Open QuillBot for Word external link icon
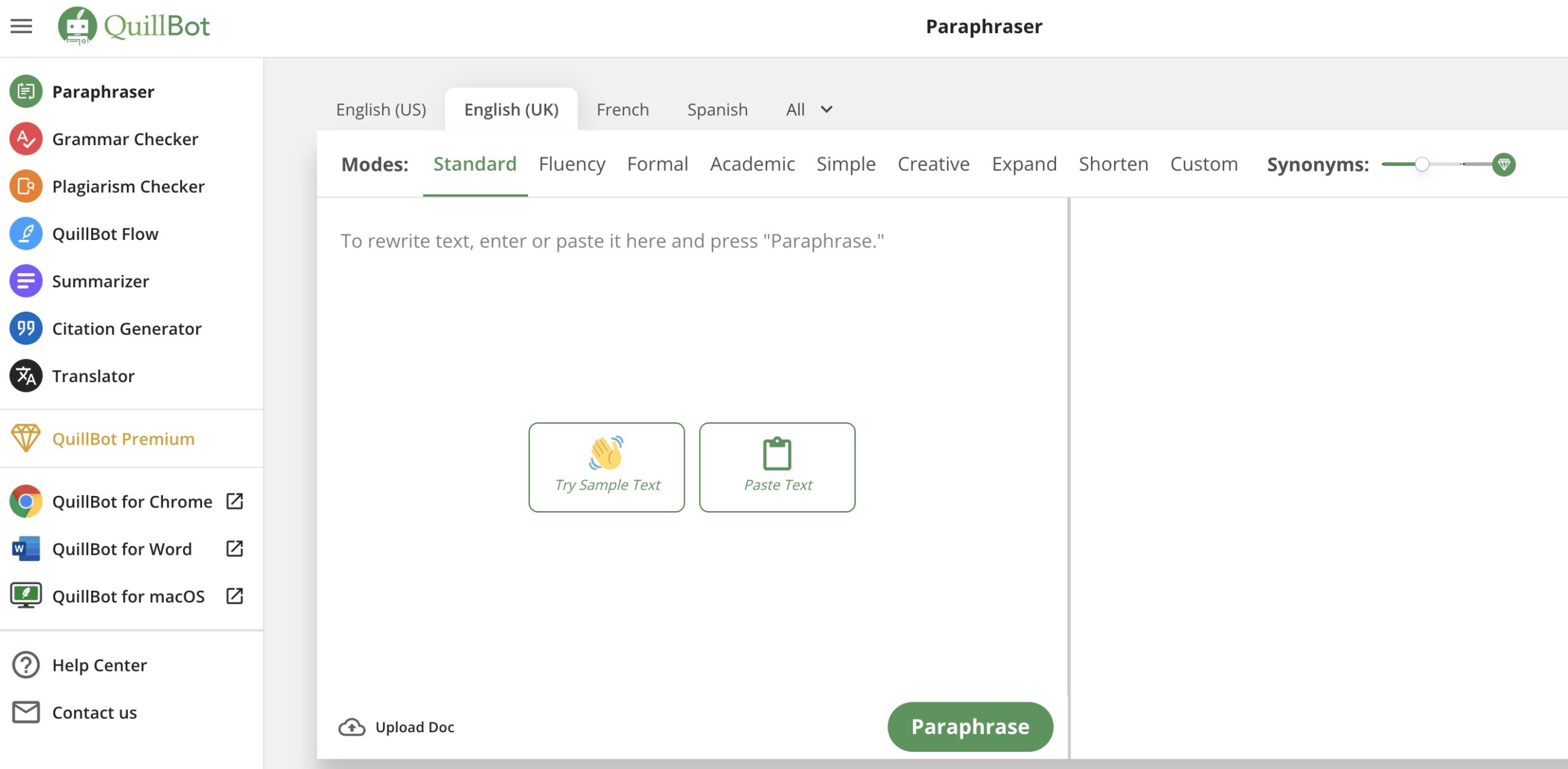Viewport: 1568px width, 769px height. pyautogui.click(x=235, y=549)
